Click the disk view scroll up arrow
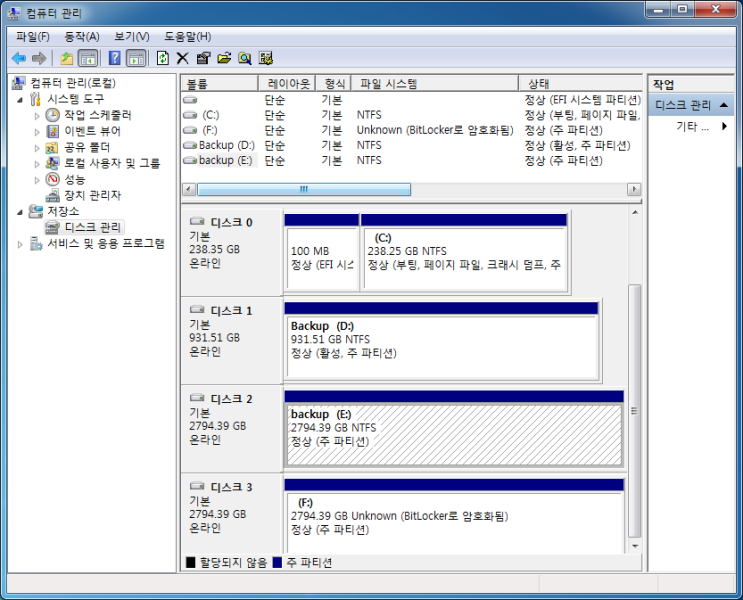The image size is (743, 600). [635, 212]
